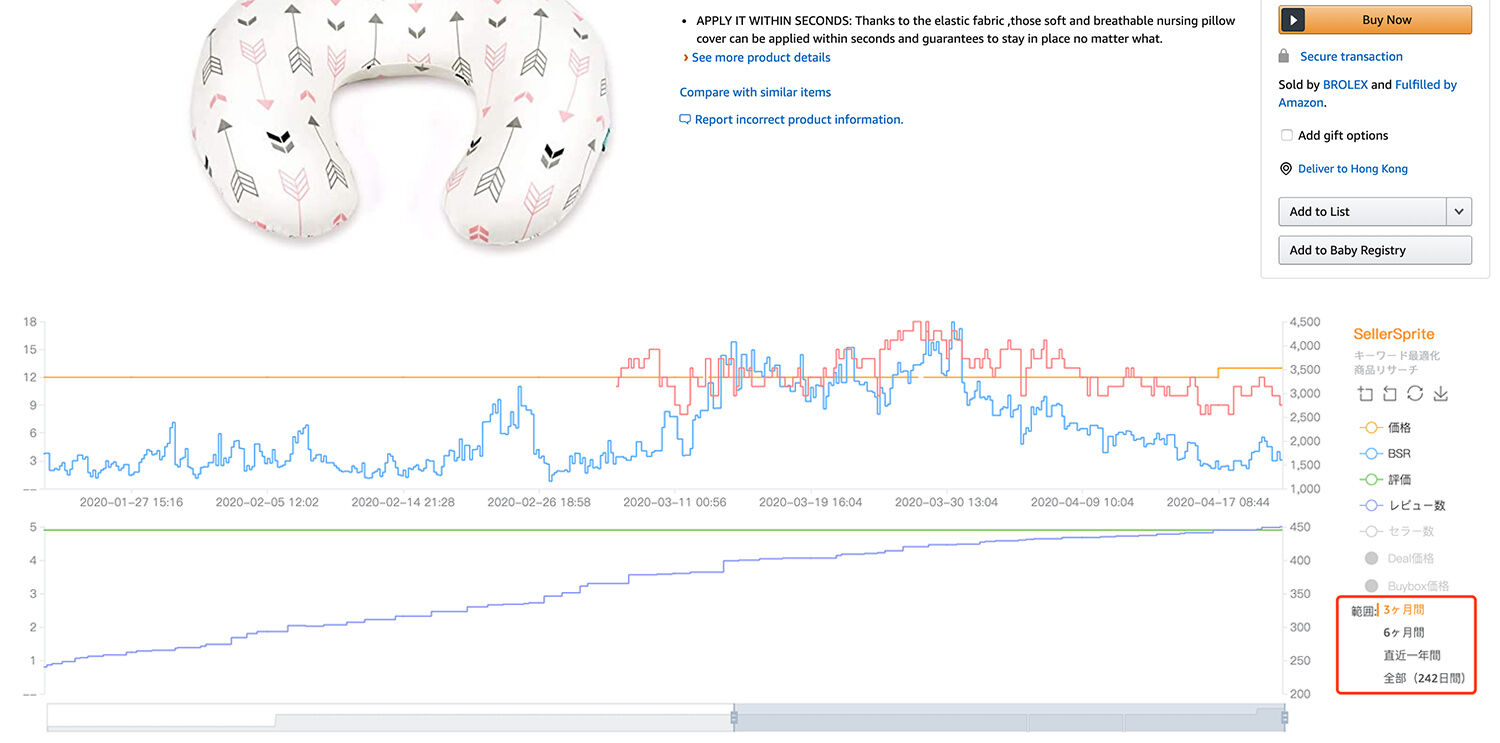
Task: Select the 3ヶ月間 range option
Action: (1404, 609)
